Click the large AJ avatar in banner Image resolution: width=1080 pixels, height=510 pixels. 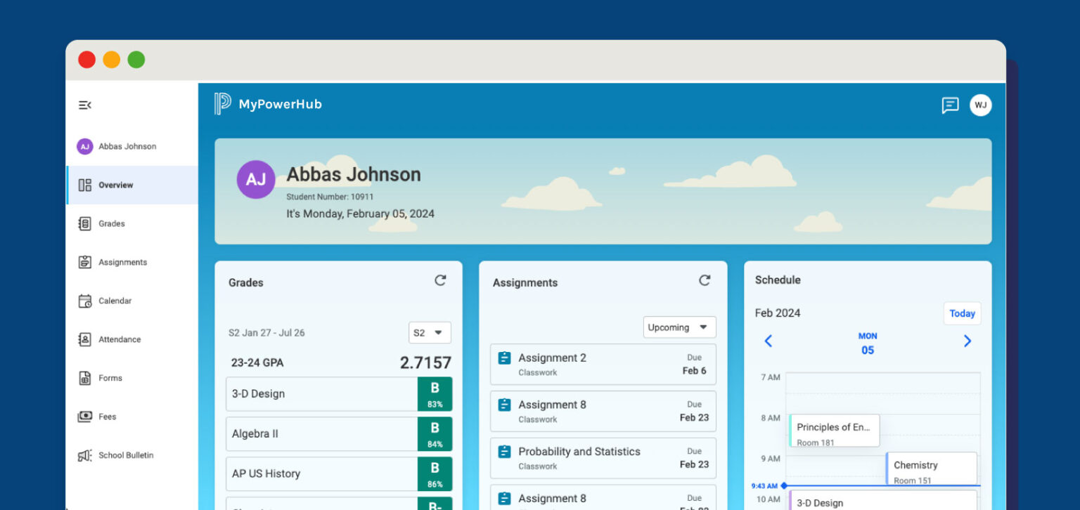[x=256, y=180]
